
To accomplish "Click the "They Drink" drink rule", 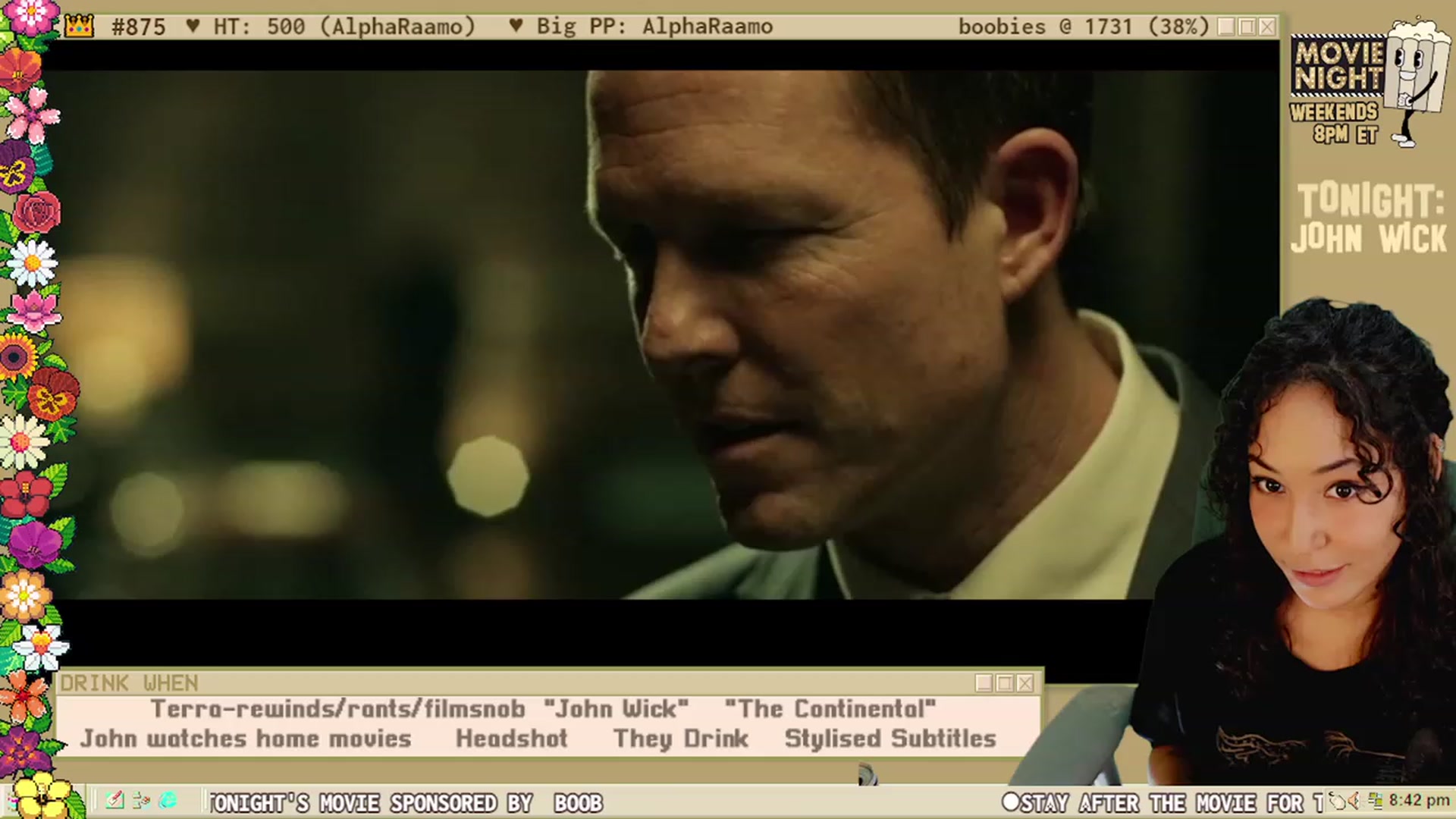I will [681, 739].
